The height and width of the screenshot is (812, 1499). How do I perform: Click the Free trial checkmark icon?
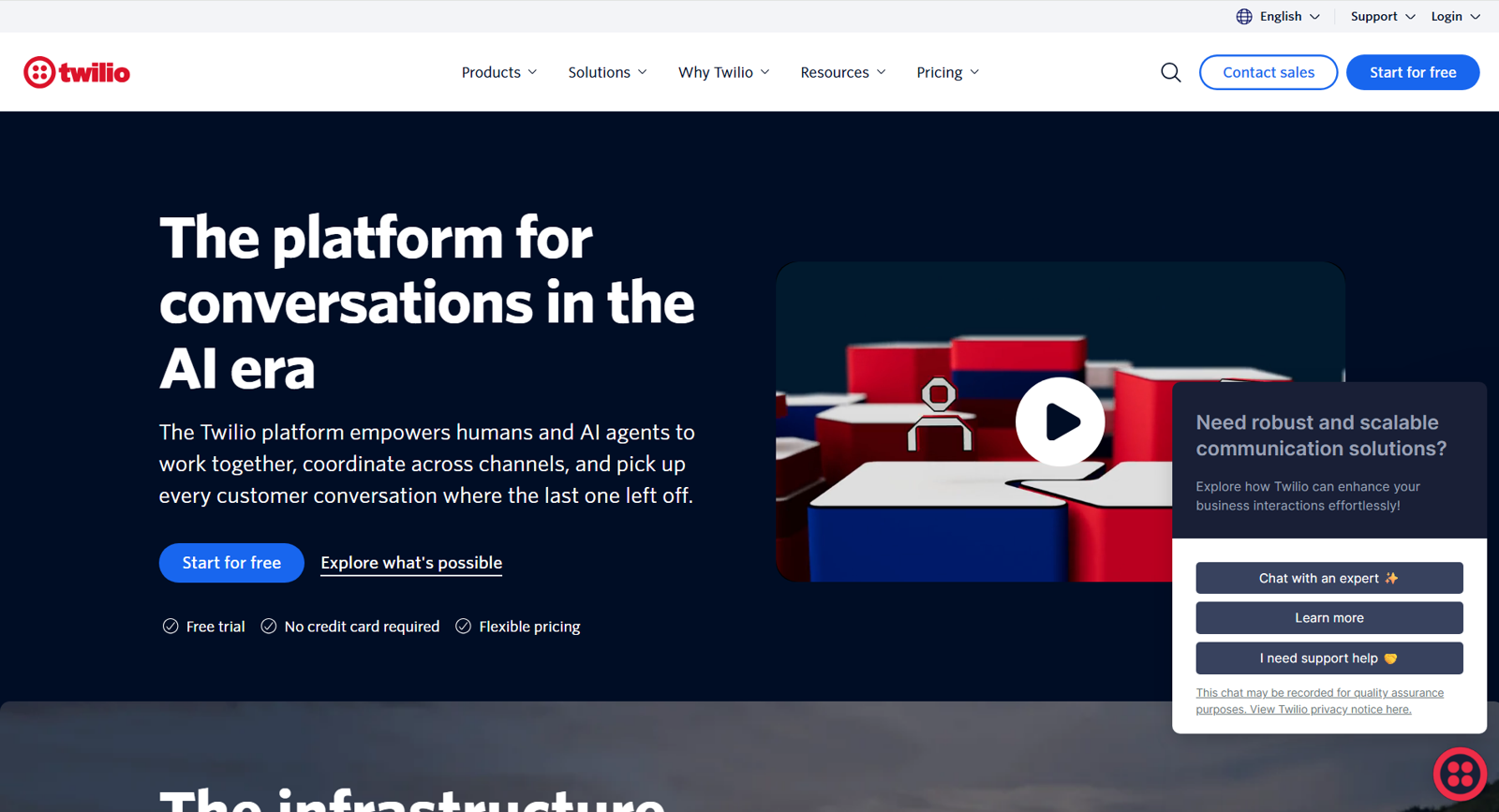[x=171, y=626]
